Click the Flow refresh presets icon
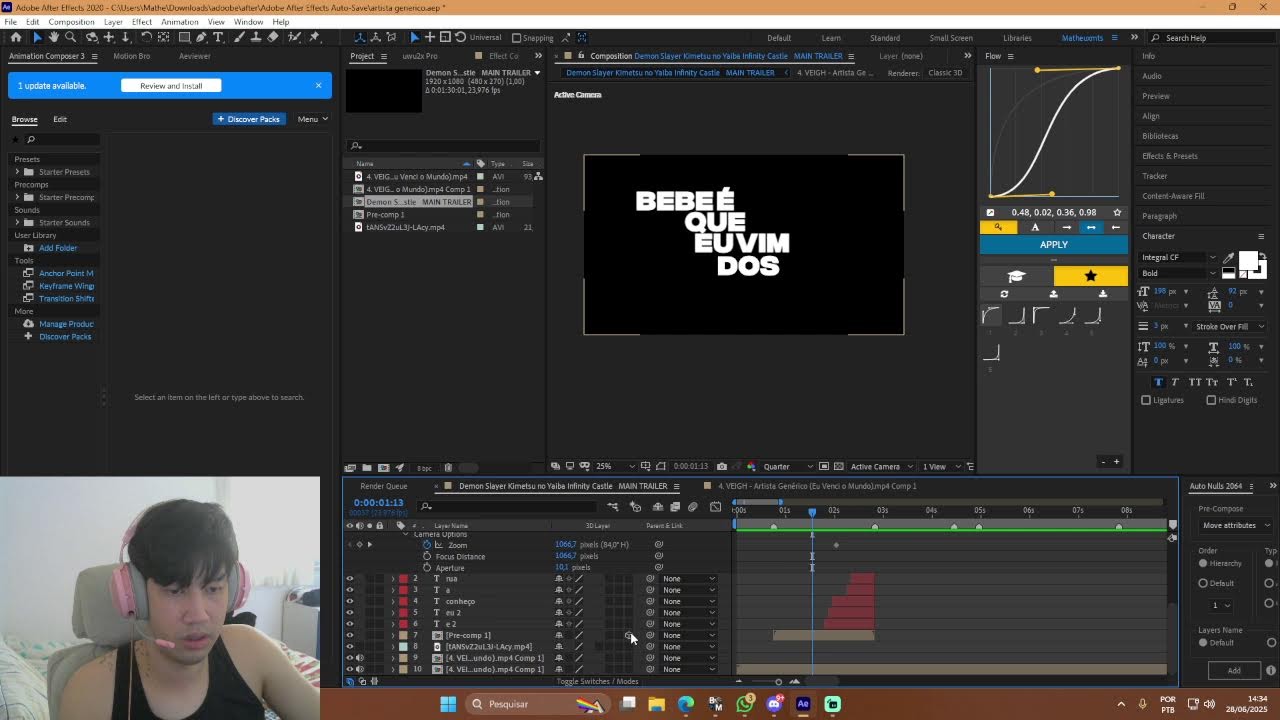 tap(1004, 294)
